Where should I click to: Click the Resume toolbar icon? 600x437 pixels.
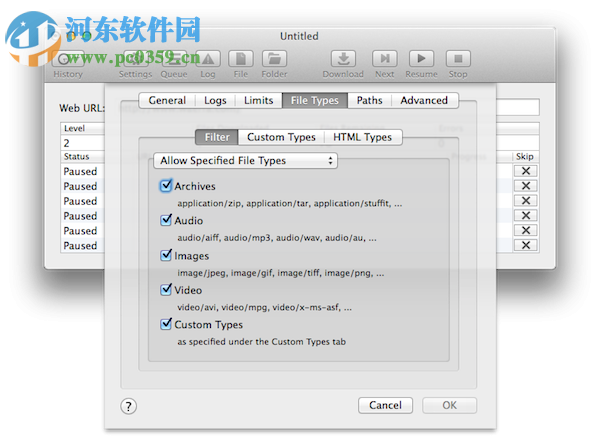point(421,59)
